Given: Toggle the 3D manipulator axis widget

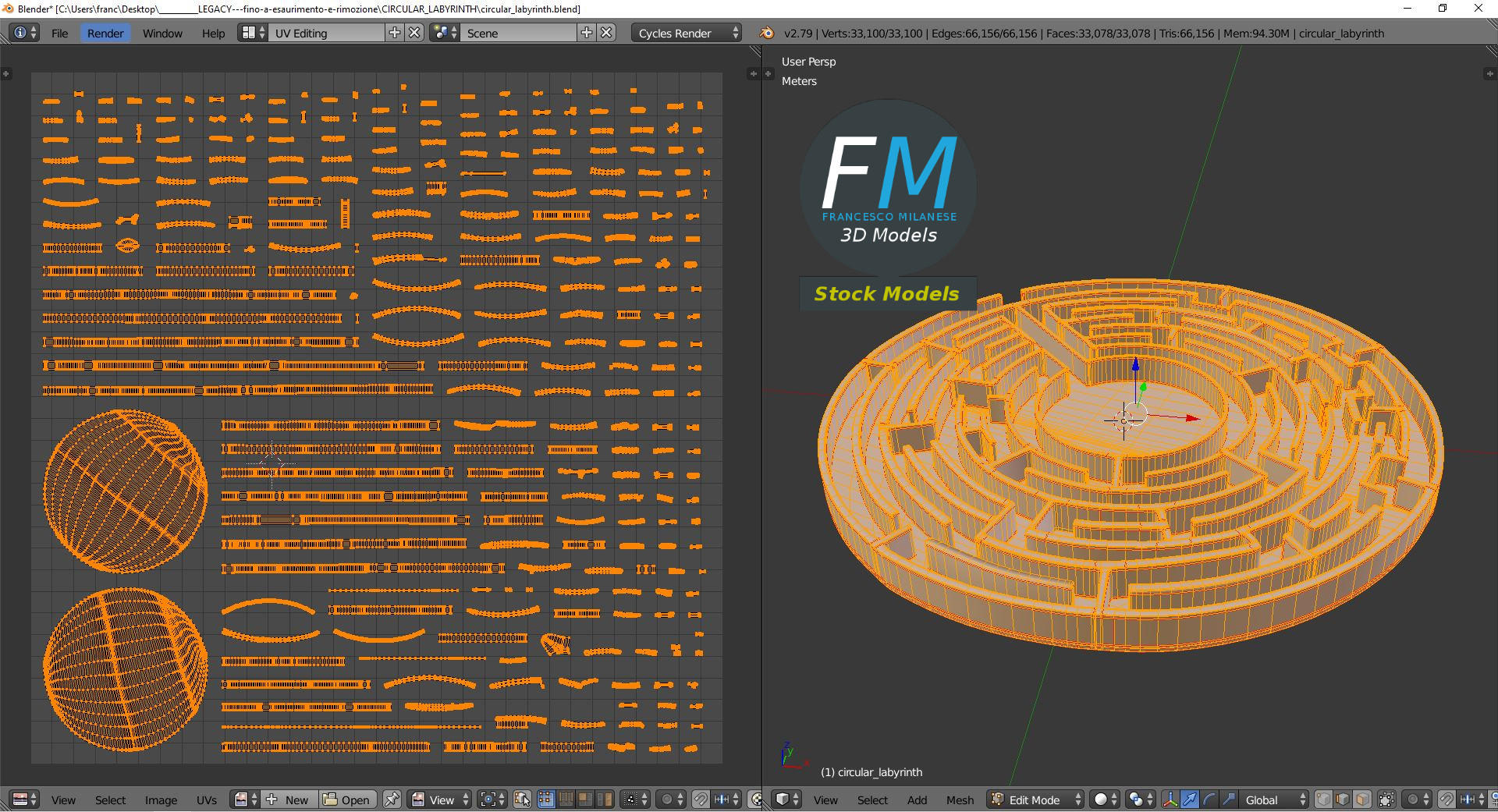Looking at the screenshot, I should point(1170,800).
